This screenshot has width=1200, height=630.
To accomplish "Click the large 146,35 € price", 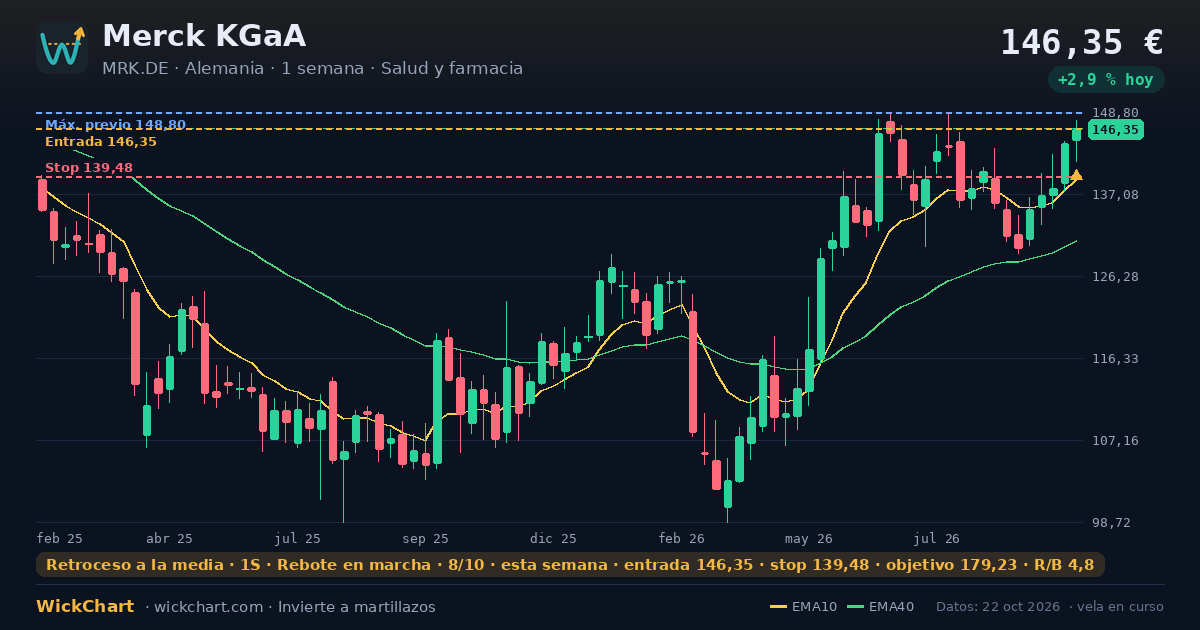I will 1082,42.
